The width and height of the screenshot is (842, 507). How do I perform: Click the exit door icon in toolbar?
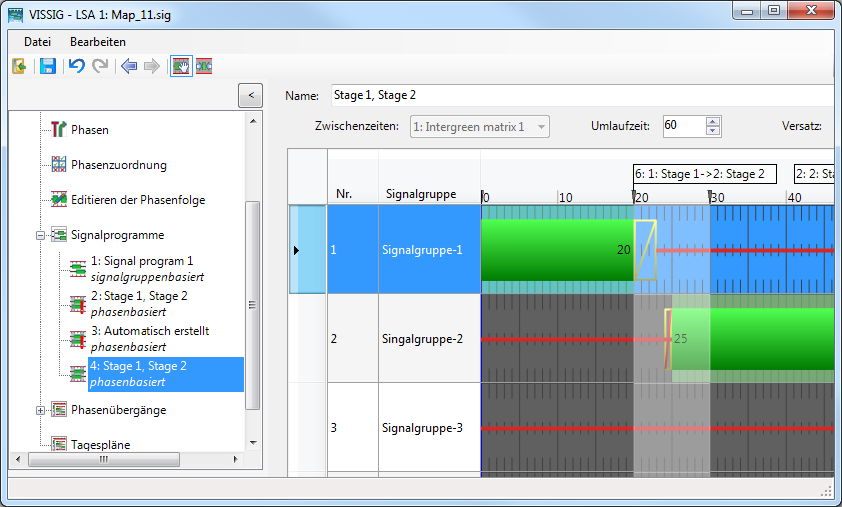pyautogui.click(x=19, y=66)
